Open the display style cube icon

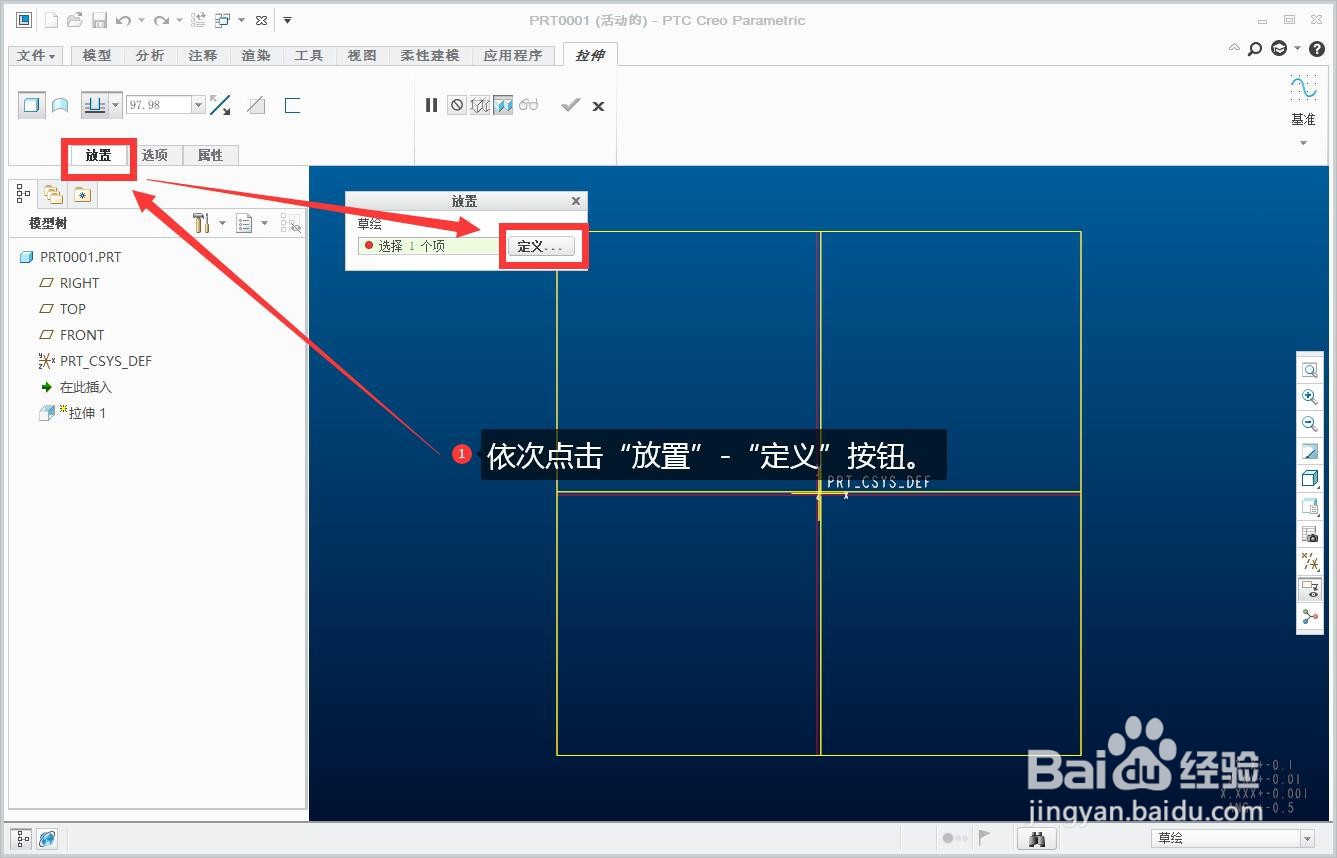click(x=1309, y=479)
